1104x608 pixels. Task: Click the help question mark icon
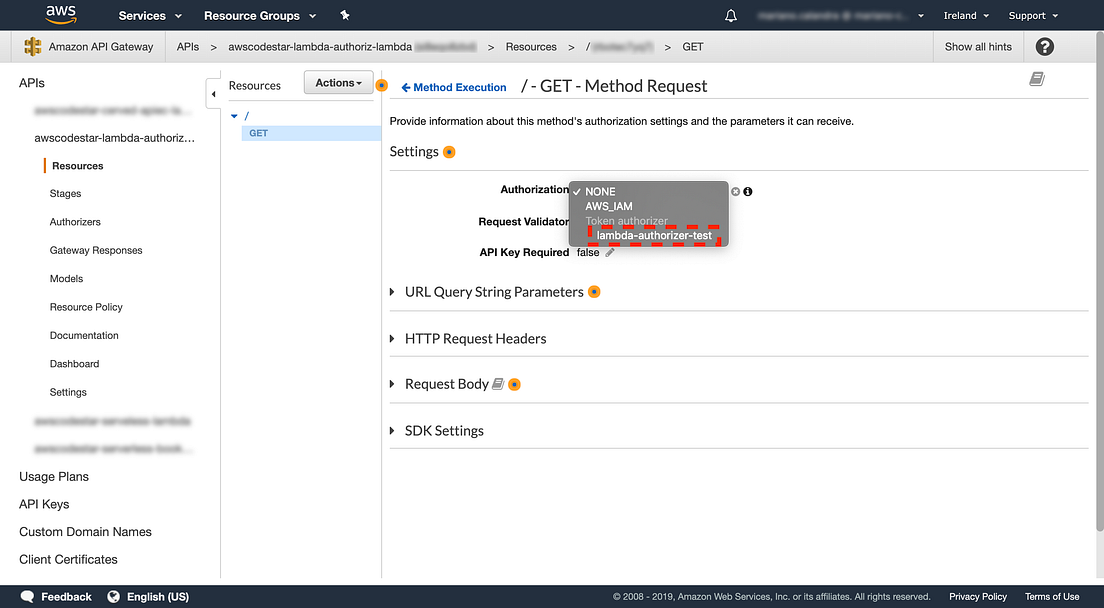coord(1045,47)
